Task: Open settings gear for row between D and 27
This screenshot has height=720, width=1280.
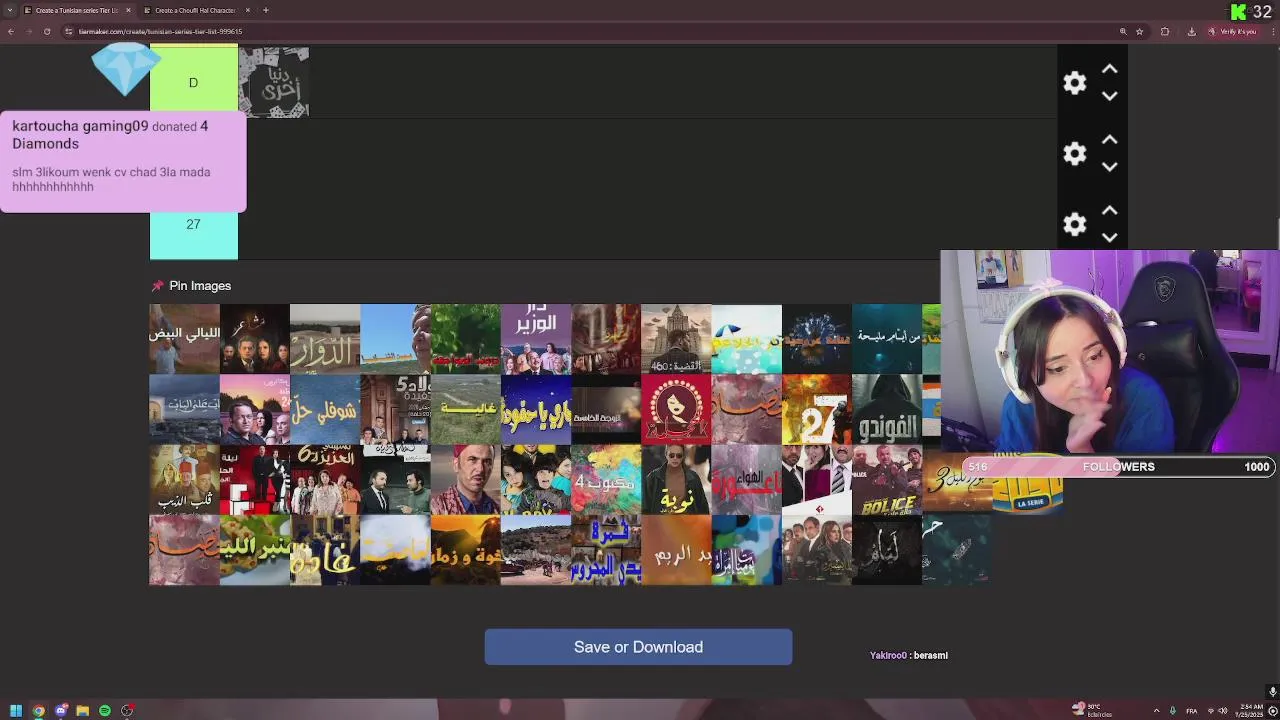Action: click(x=1075, y=154)
